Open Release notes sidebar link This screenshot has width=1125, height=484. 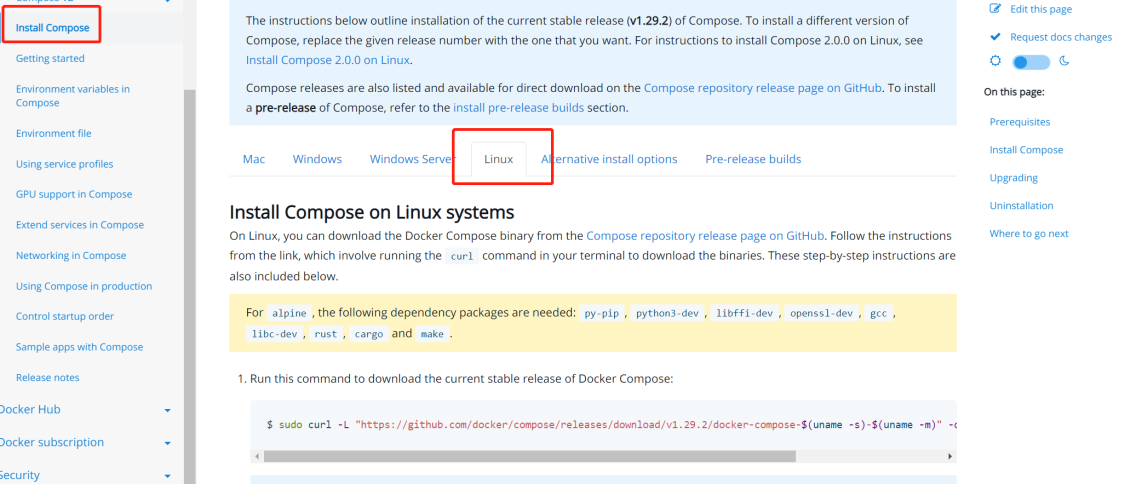[x=47, y=378]
